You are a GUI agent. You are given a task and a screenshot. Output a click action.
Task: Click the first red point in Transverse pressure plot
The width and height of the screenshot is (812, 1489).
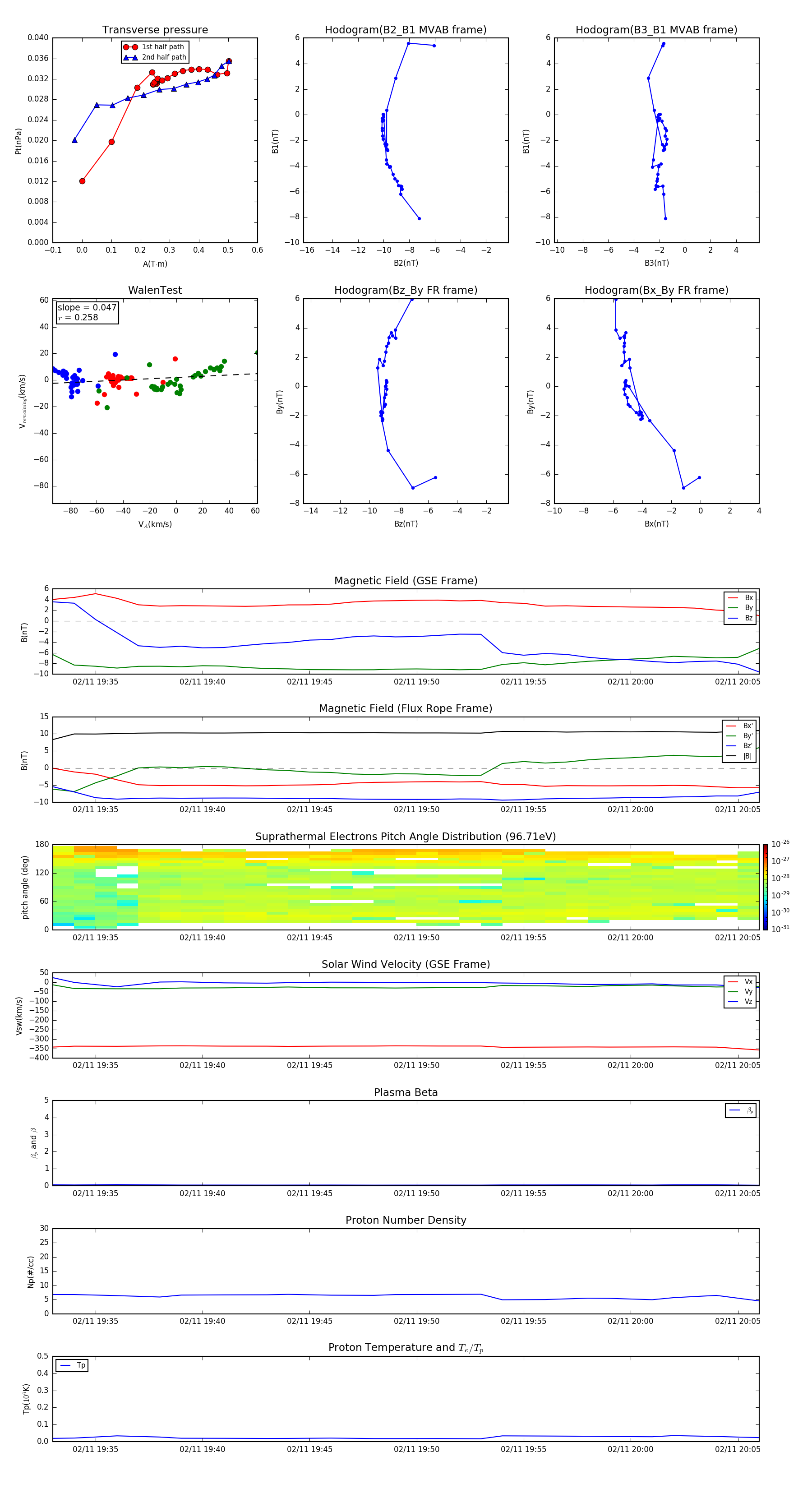(82, 181)
